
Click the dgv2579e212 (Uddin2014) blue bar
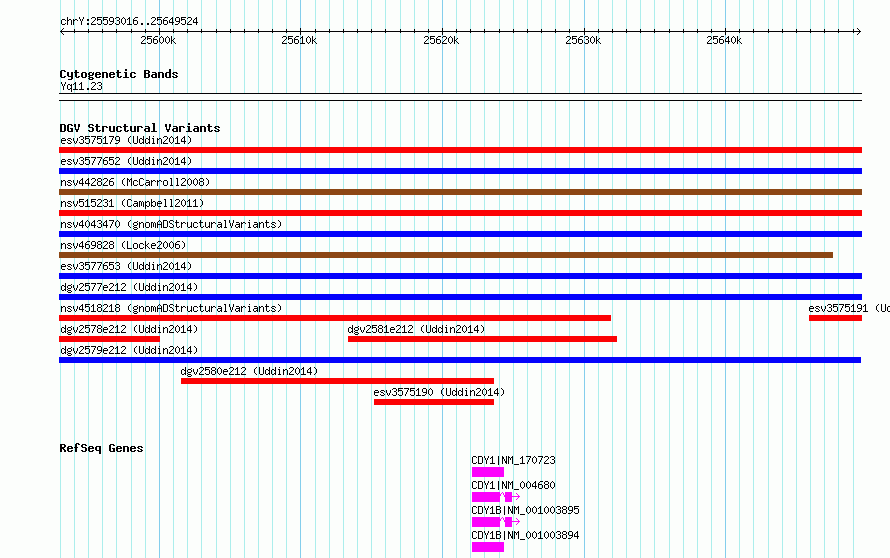pos(460,360)
